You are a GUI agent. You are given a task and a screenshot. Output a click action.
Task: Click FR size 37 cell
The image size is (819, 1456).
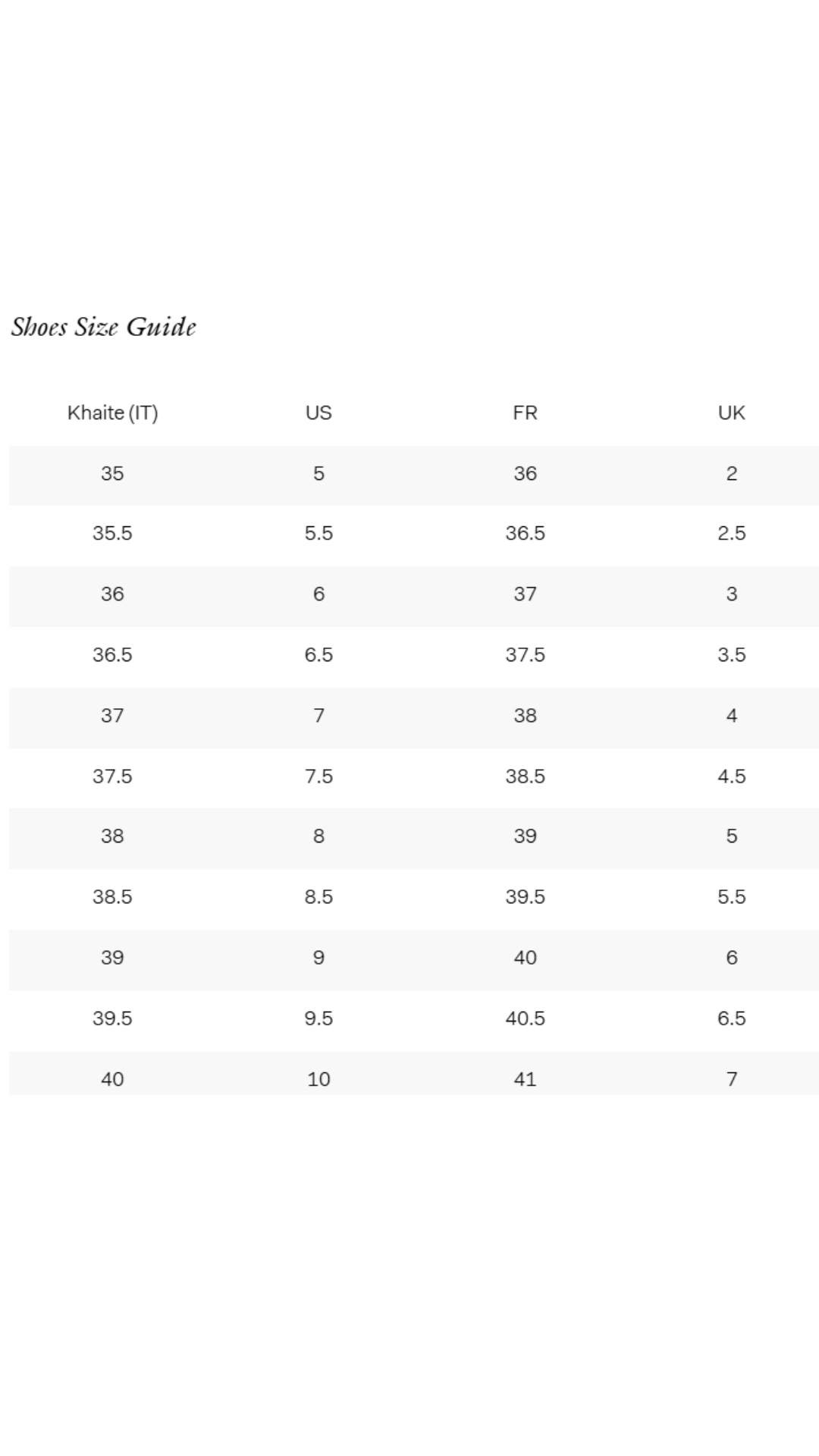tap(525, 594)
